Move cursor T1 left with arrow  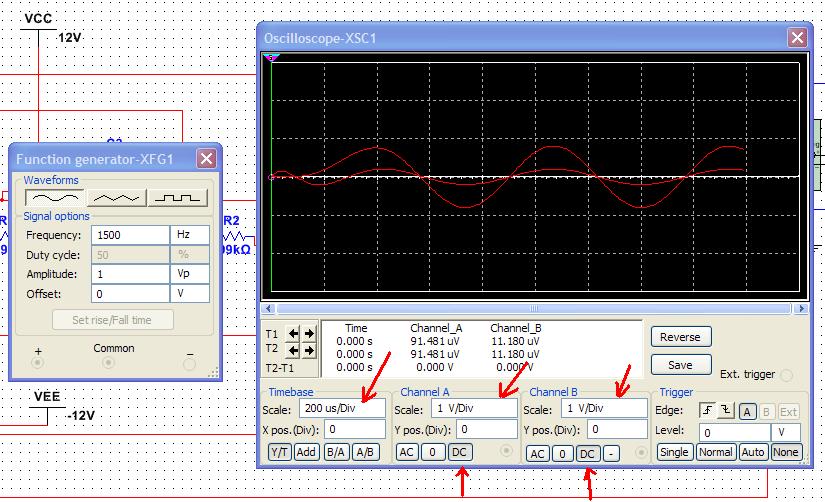pos(294,334)
